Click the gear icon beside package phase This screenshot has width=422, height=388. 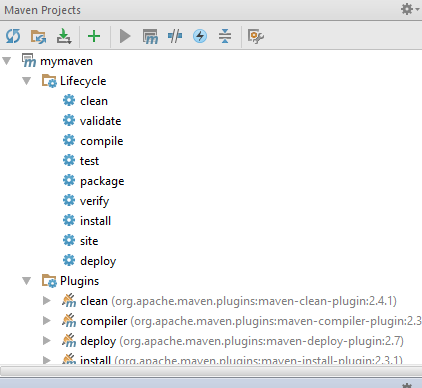point(69,180)
